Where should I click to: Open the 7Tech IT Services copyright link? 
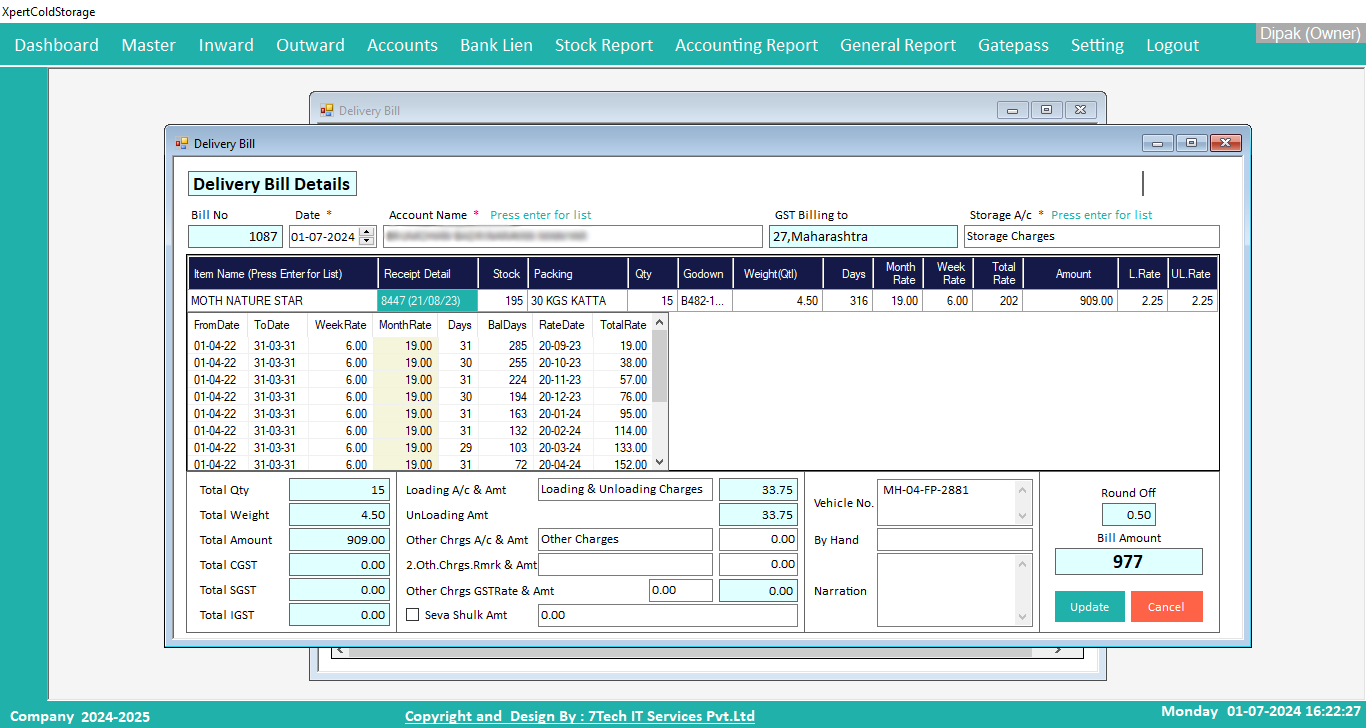click(x=579, y=716)
